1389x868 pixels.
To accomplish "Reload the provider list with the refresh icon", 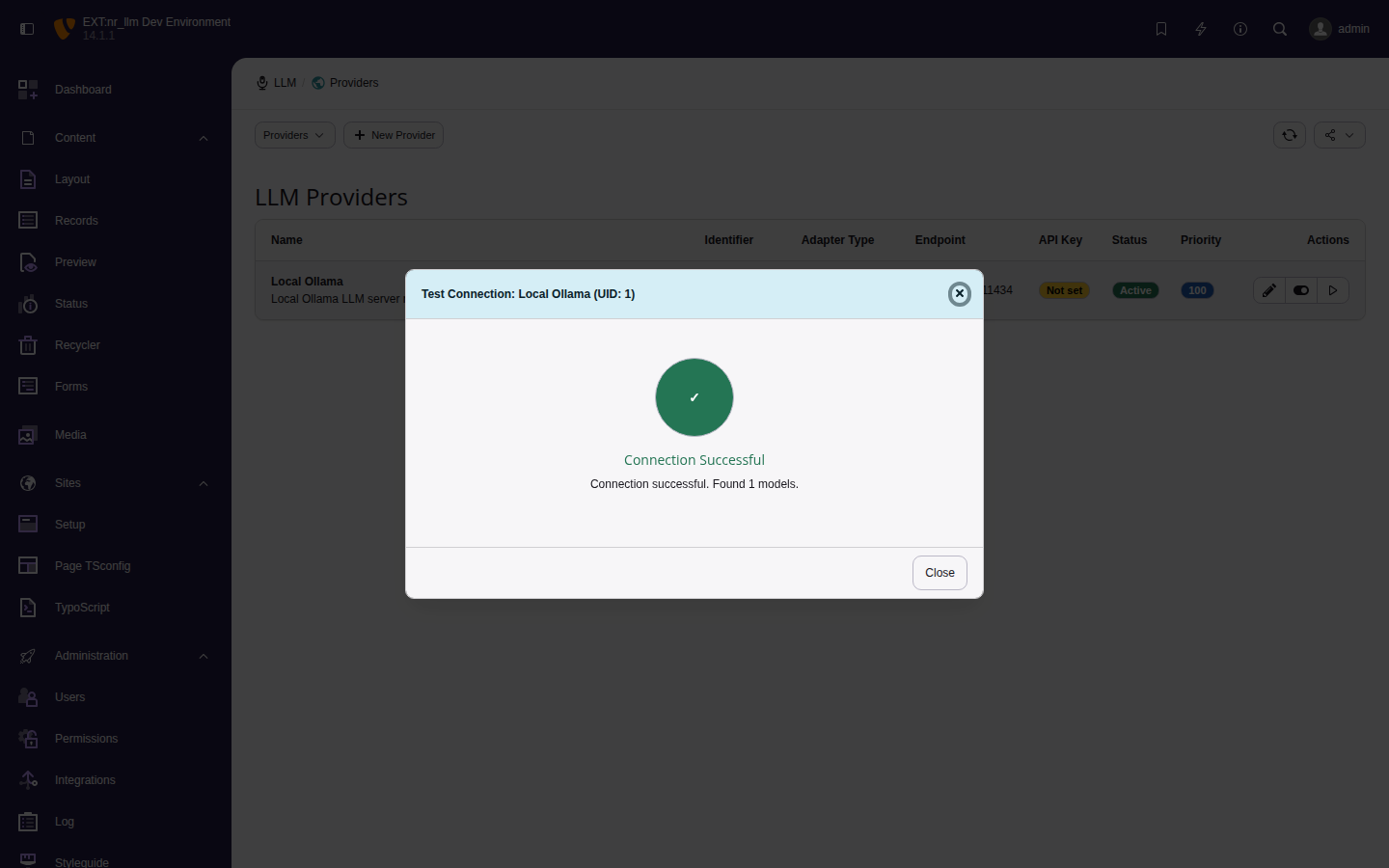I will [x=1290, y=135].
